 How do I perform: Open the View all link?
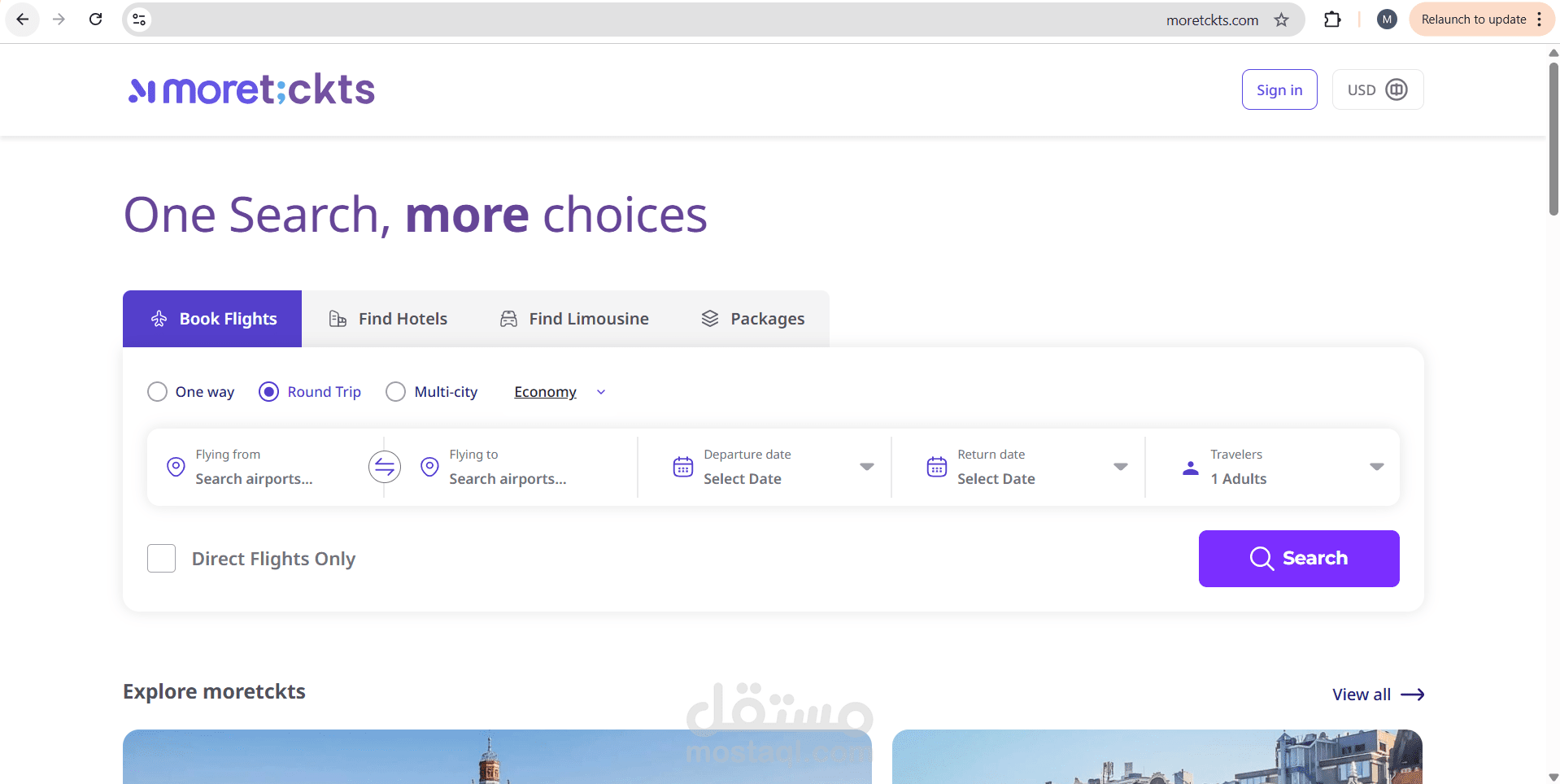click(x=1378, y=695)
